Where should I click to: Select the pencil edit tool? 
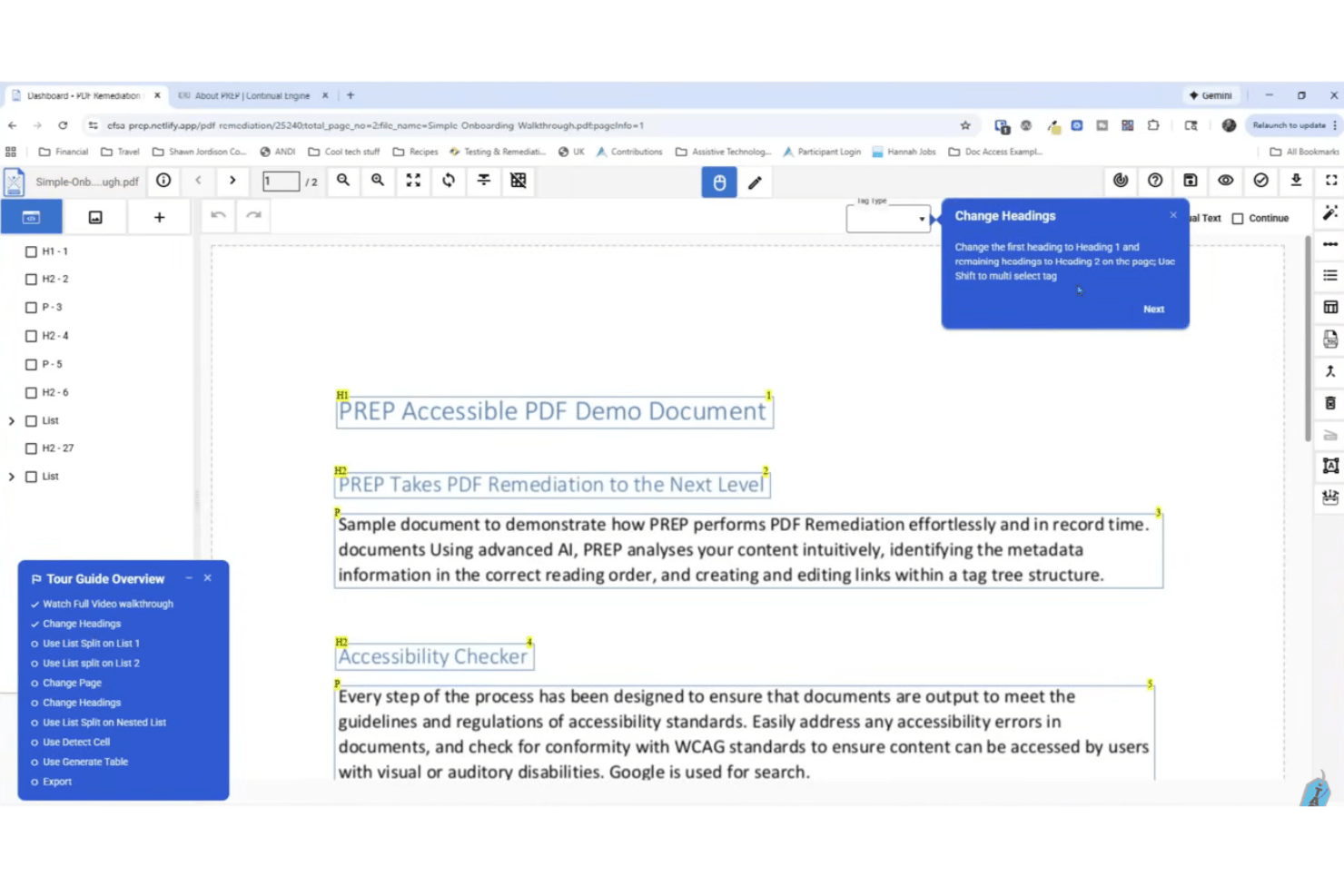coord(755,182)
